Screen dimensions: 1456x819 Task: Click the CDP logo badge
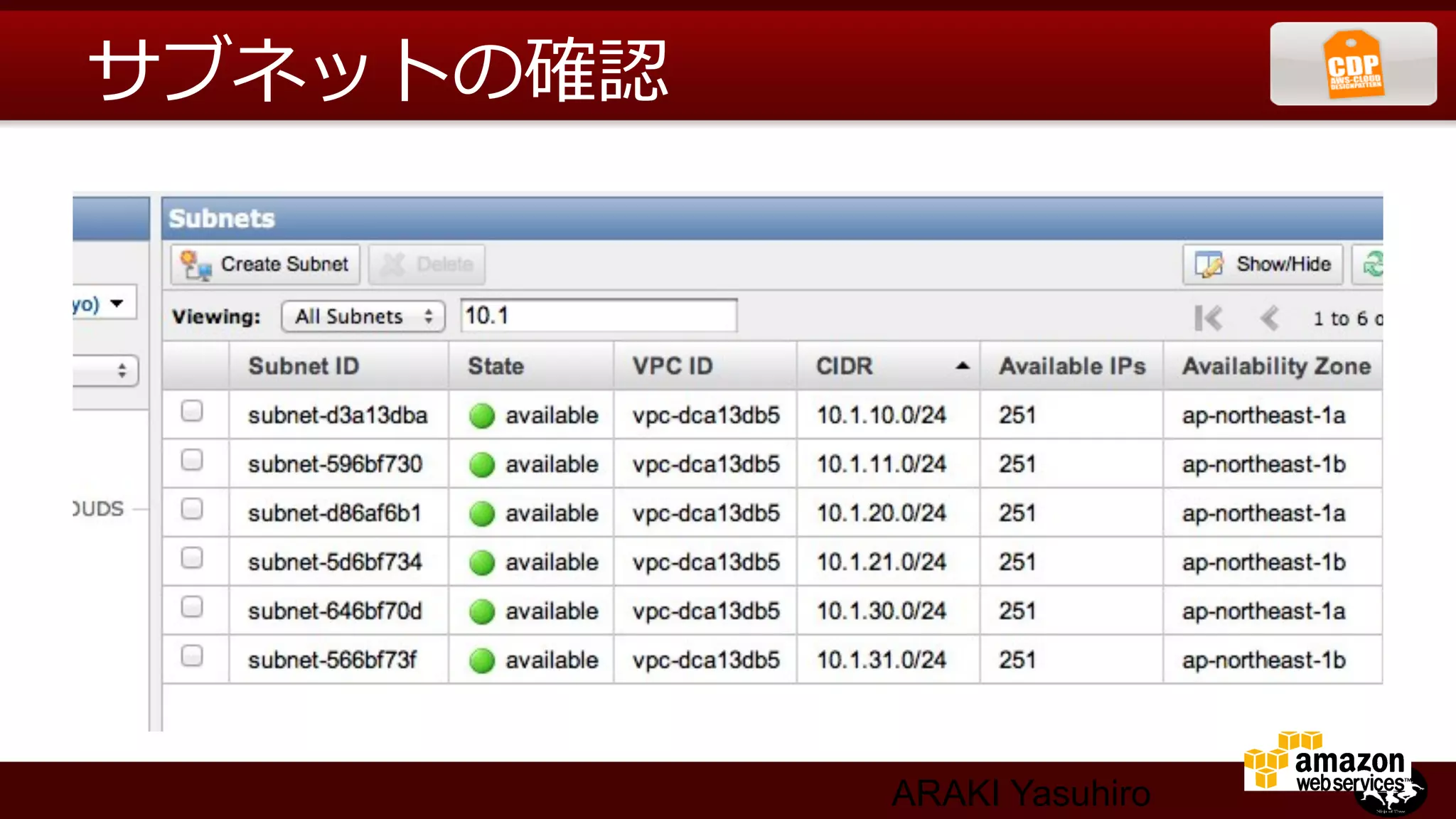[1353, 64]
